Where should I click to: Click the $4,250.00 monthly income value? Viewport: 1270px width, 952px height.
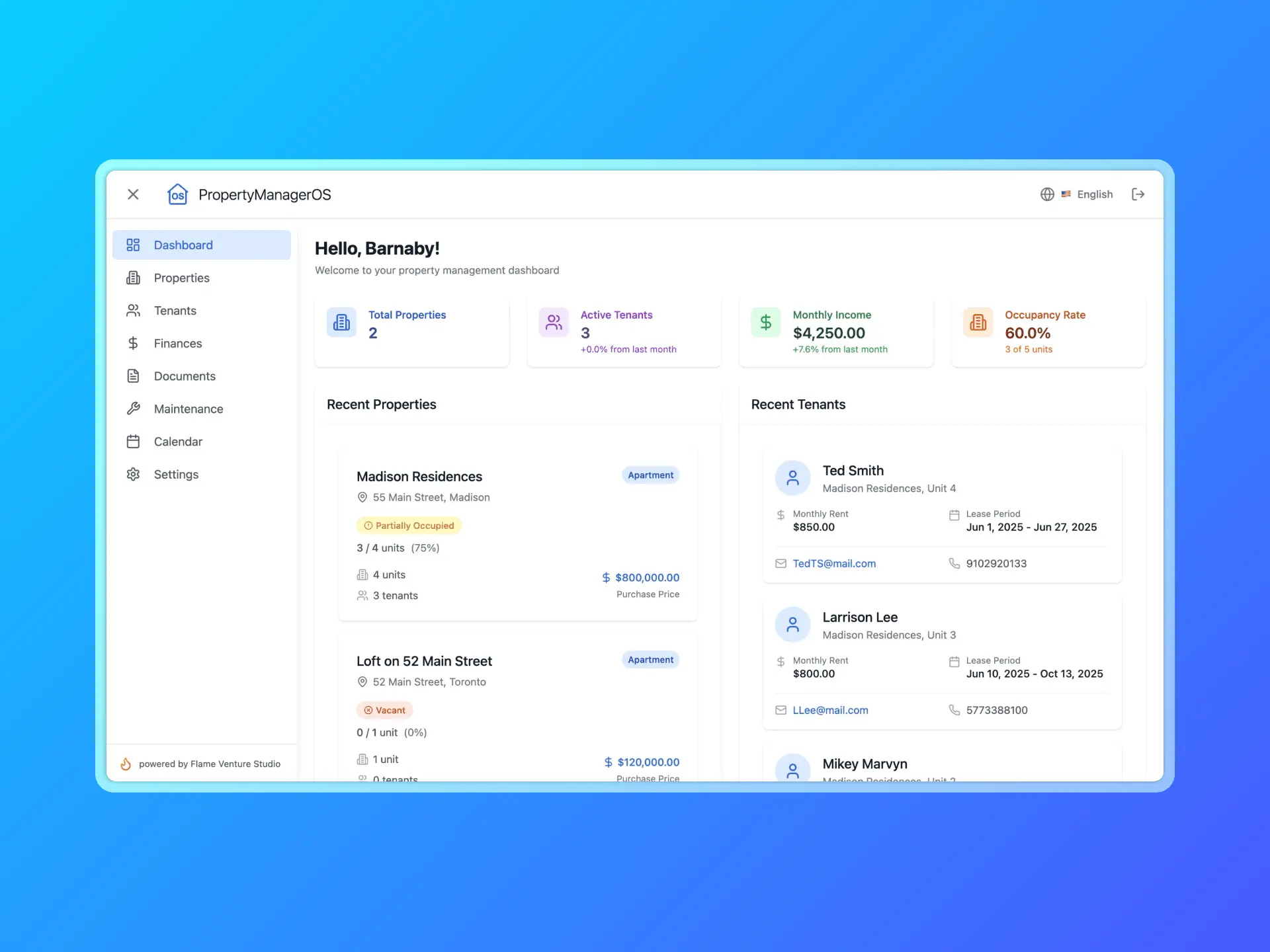[829, 333]
